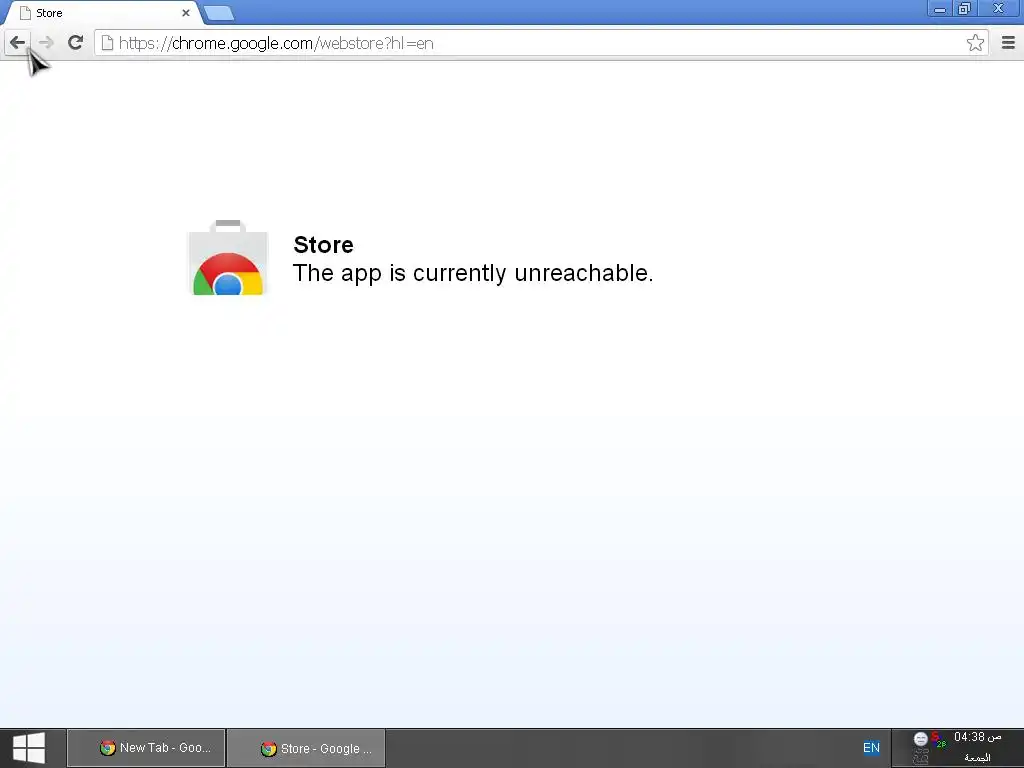The image size is (1024, 768).
Task: Click the round tray icon beside the clock
Action: pos(921,739)
